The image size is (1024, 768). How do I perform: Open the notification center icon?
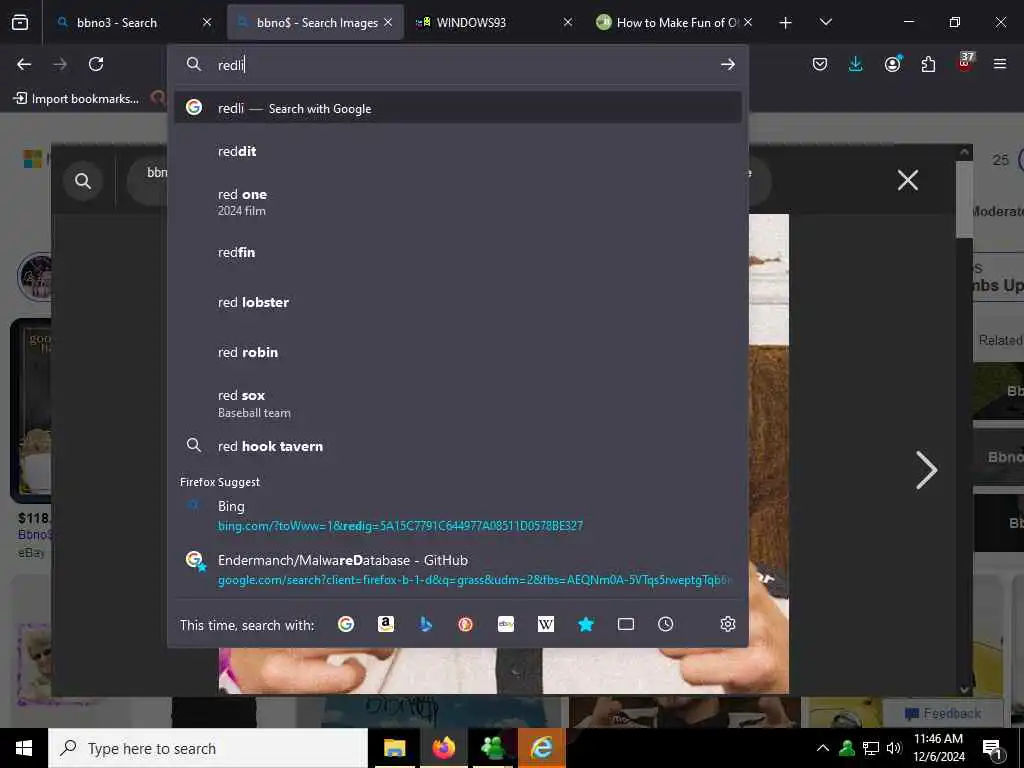[993, 749]
